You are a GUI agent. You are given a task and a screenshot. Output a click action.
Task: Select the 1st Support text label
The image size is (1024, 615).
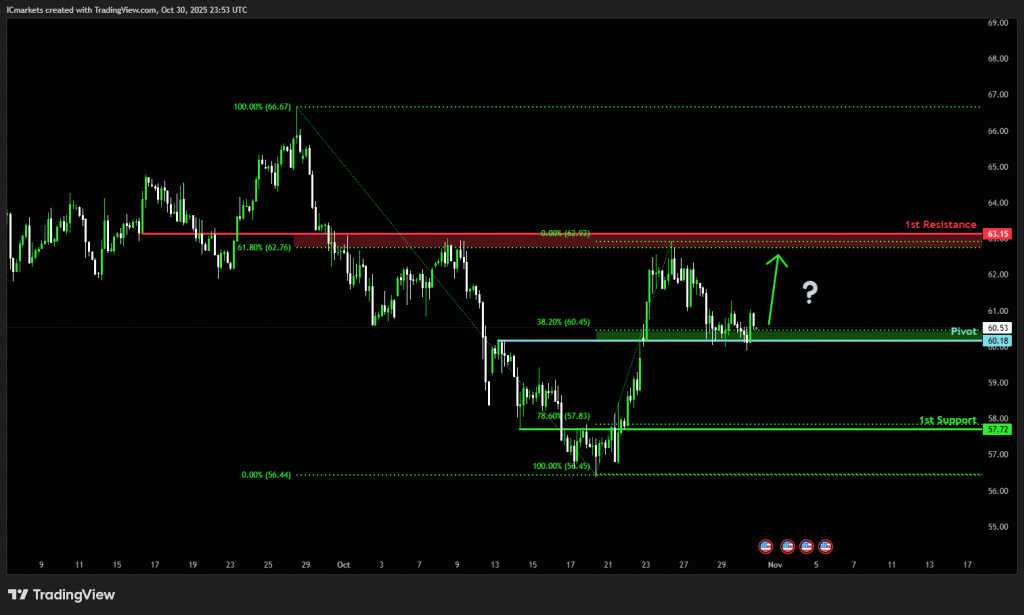(947, 420)
